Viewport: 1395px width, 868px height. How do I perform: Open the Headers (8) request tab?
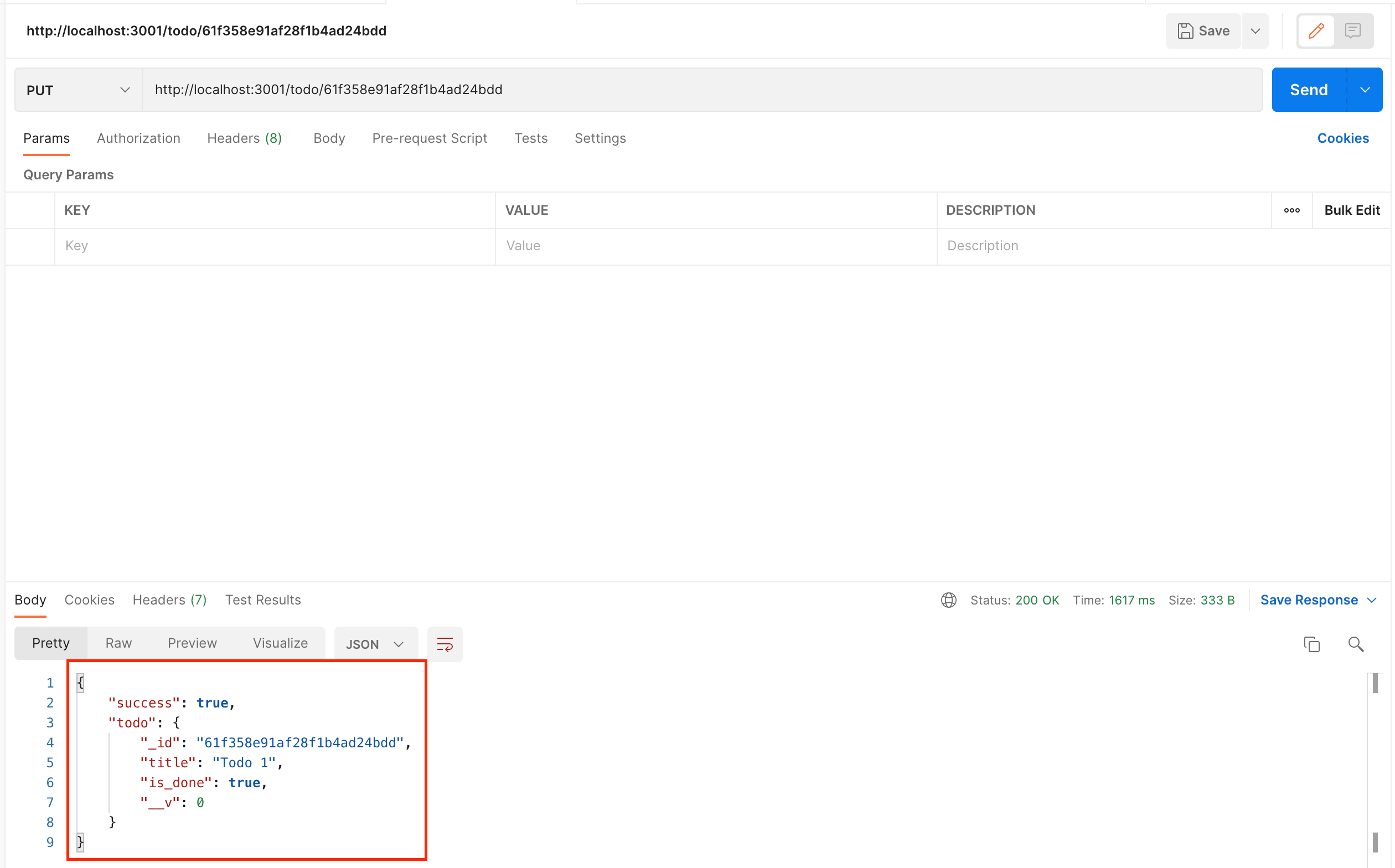[x=245, y=138]
